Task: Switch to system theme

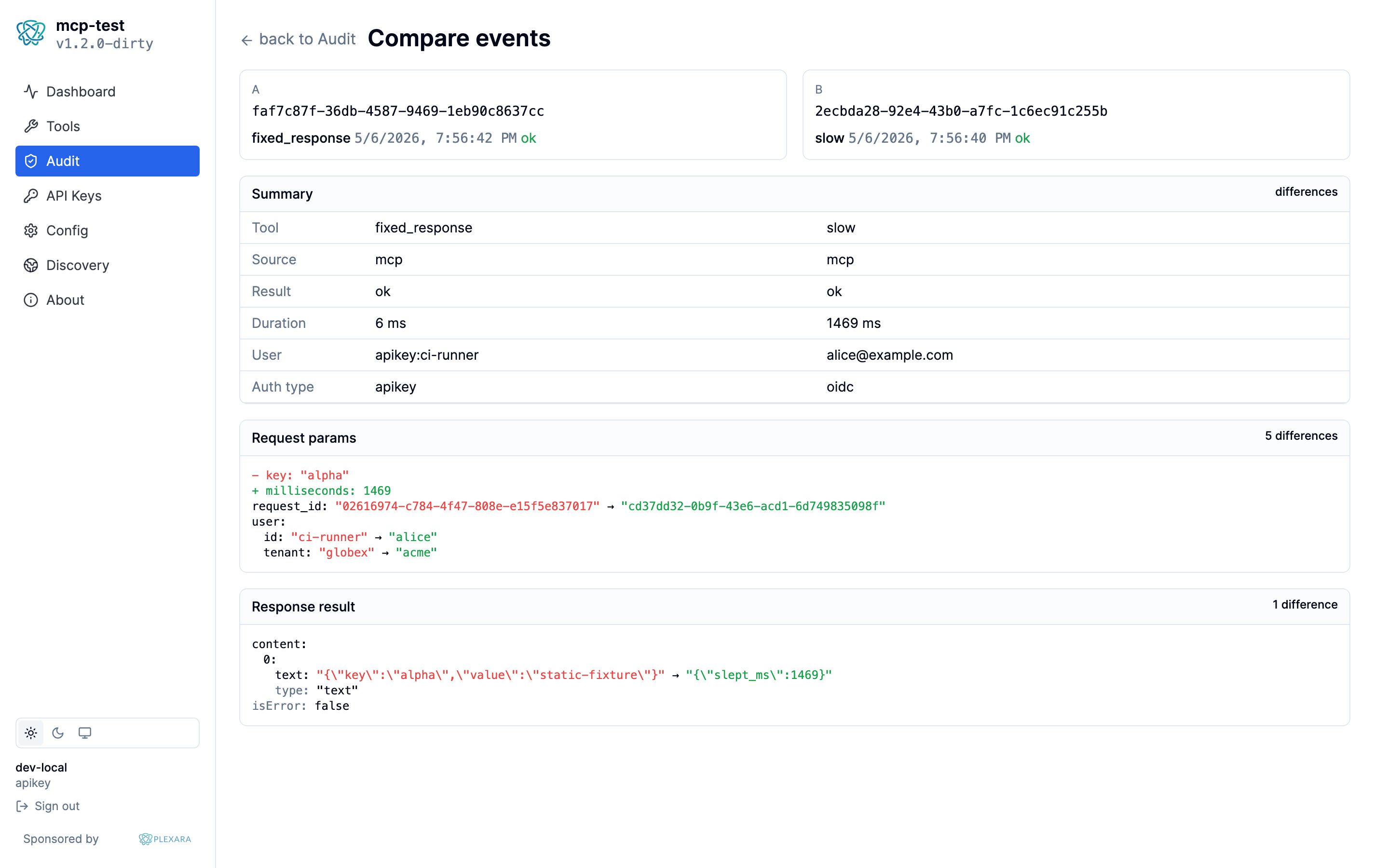Action: [x=85, y=733]
